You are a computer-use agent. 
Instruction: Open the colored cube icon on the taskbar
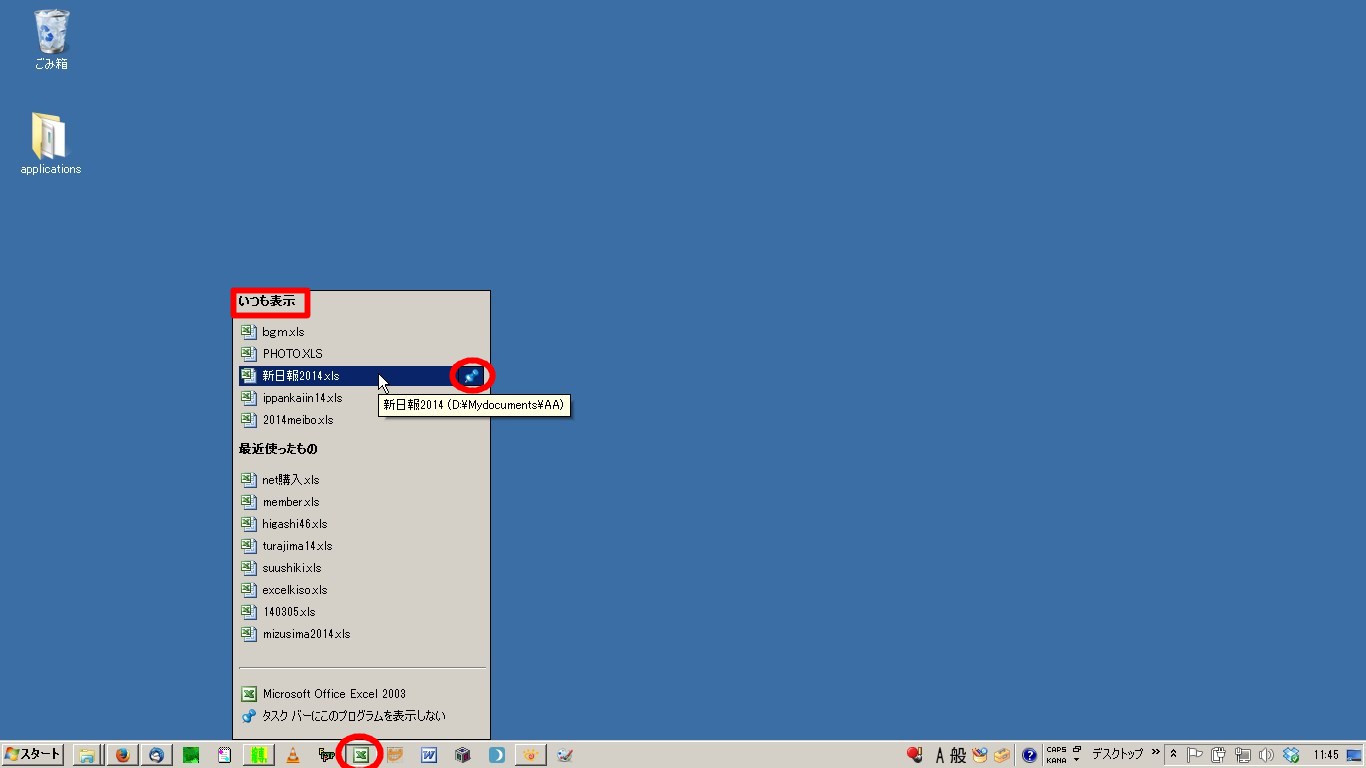(x=463, y=755)
